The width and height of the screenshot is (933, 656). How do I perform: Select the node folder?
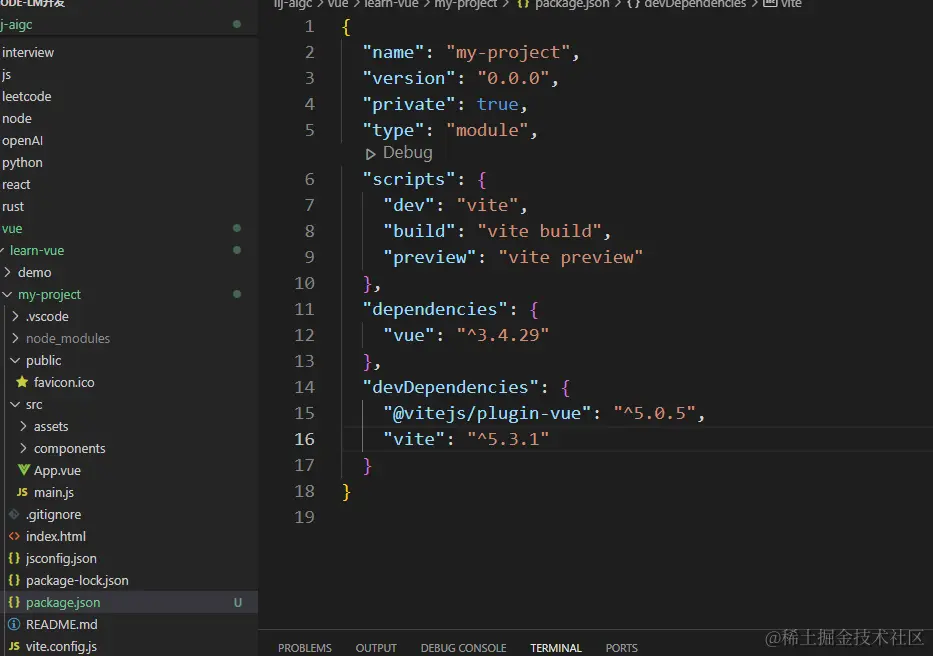coord(17,118)
